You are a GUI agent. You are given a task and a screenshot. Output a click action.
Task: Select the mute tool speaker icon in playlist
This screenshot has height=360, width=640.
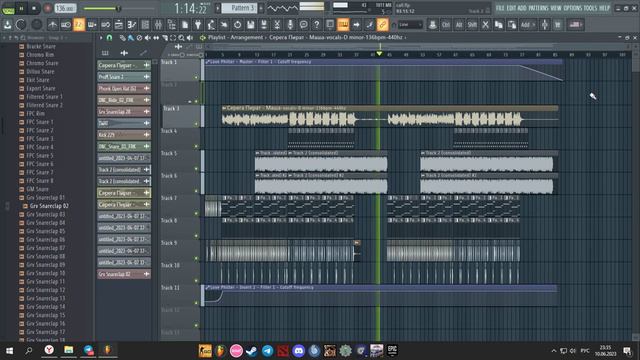pyautogui.click(x=147, y=38)
